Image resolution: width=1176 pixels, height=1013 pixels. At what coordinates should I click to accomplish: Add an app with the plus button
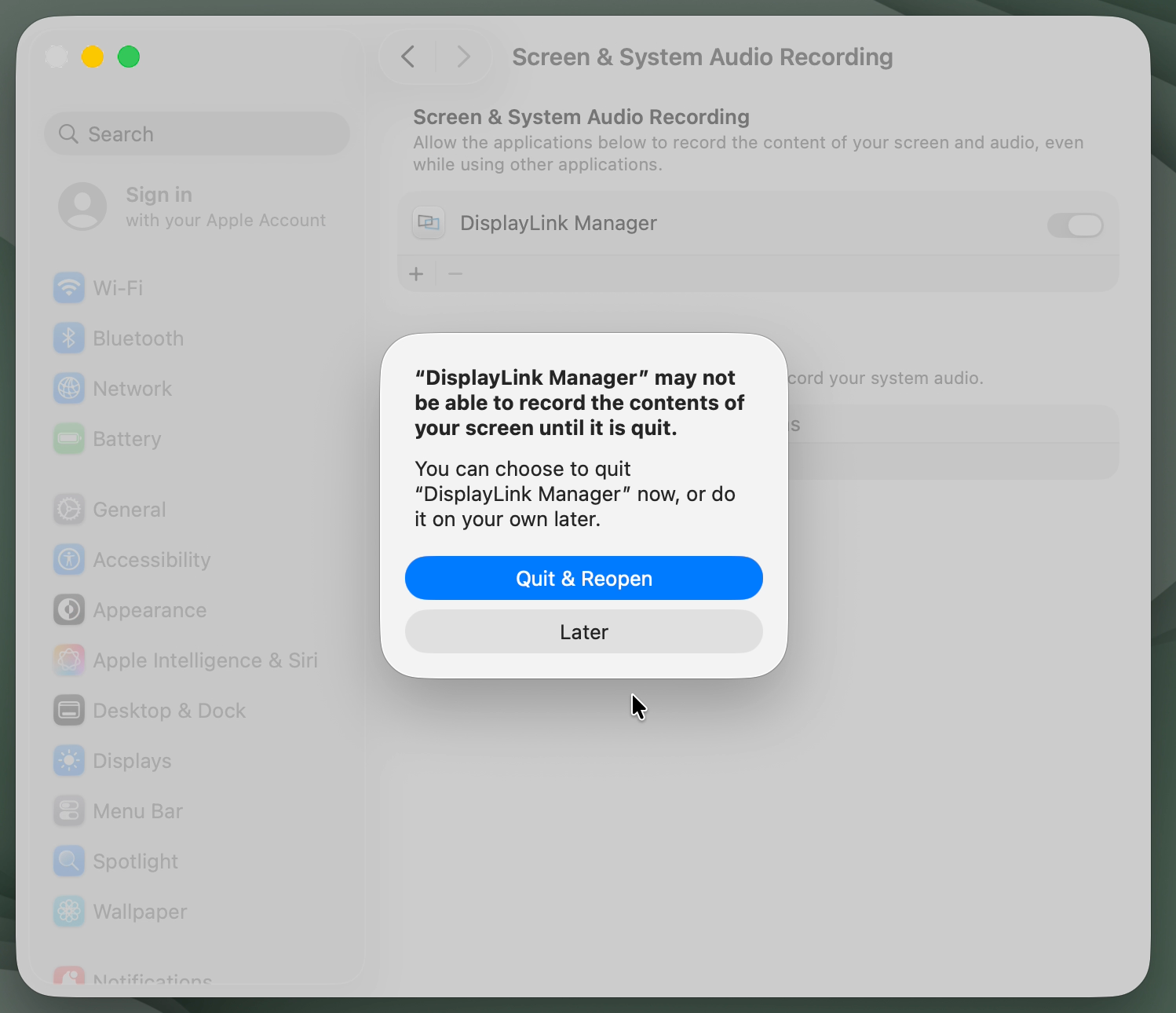pyautogui.click(x=416, y=273)
